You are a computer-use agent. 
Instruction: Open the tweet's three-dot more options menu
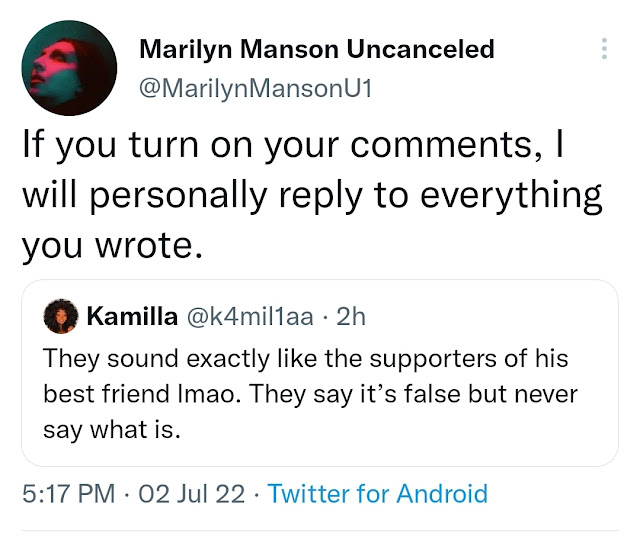point(603,48)
